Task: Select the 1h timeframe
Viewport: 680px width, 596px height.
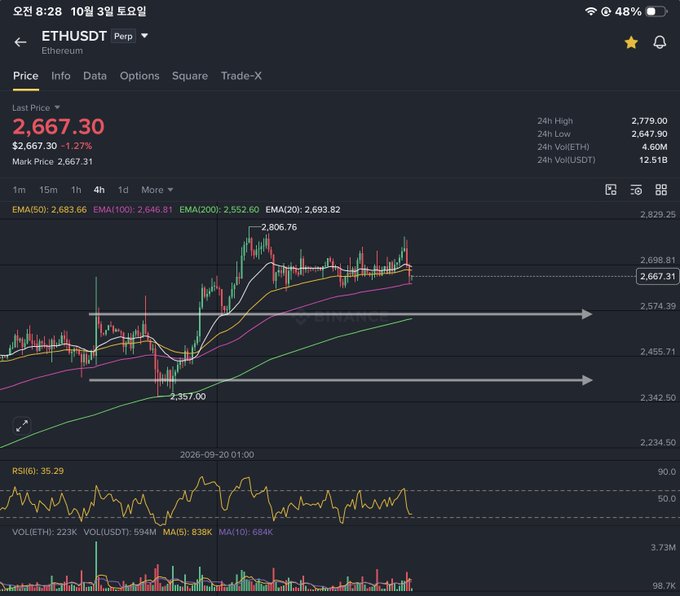Action: [x=76, y=190]
